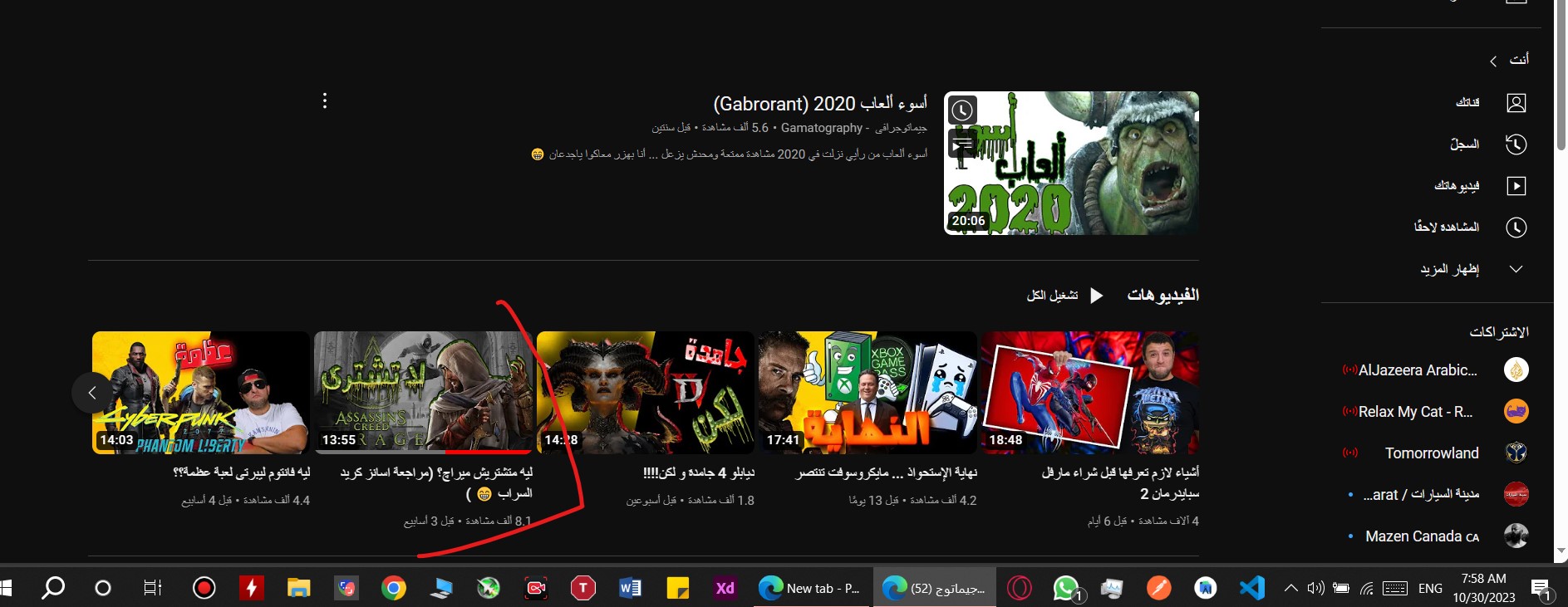The height and width of the screenshot is (607, 1568).
Task: Click previous arrow on the videos carousel
Action: click(92, 393)
